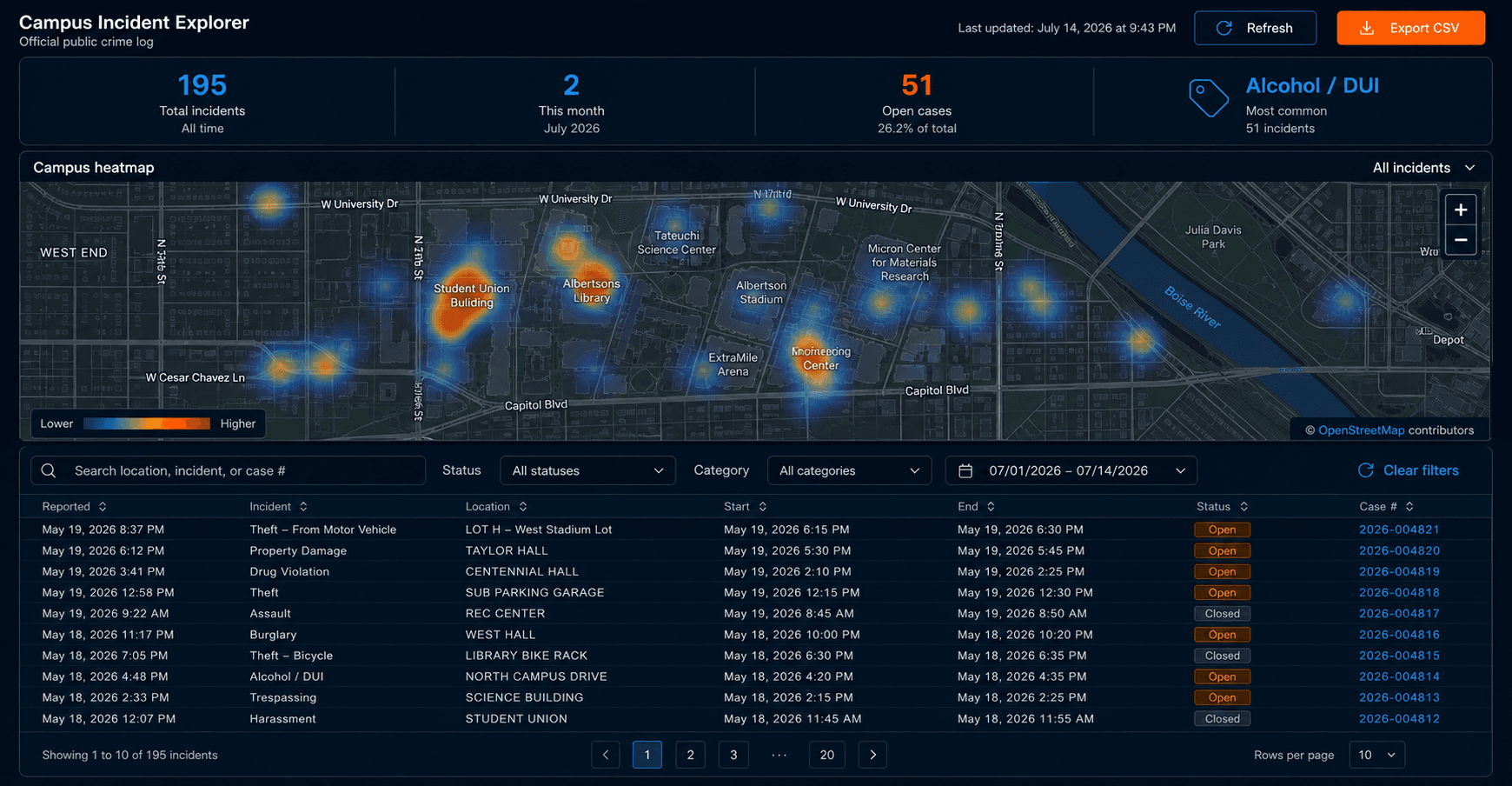Click the 'NORTH CAMPUS DRIVE' location cell
The width and height of the screenshot is (1512, 786).
point(536,676)
